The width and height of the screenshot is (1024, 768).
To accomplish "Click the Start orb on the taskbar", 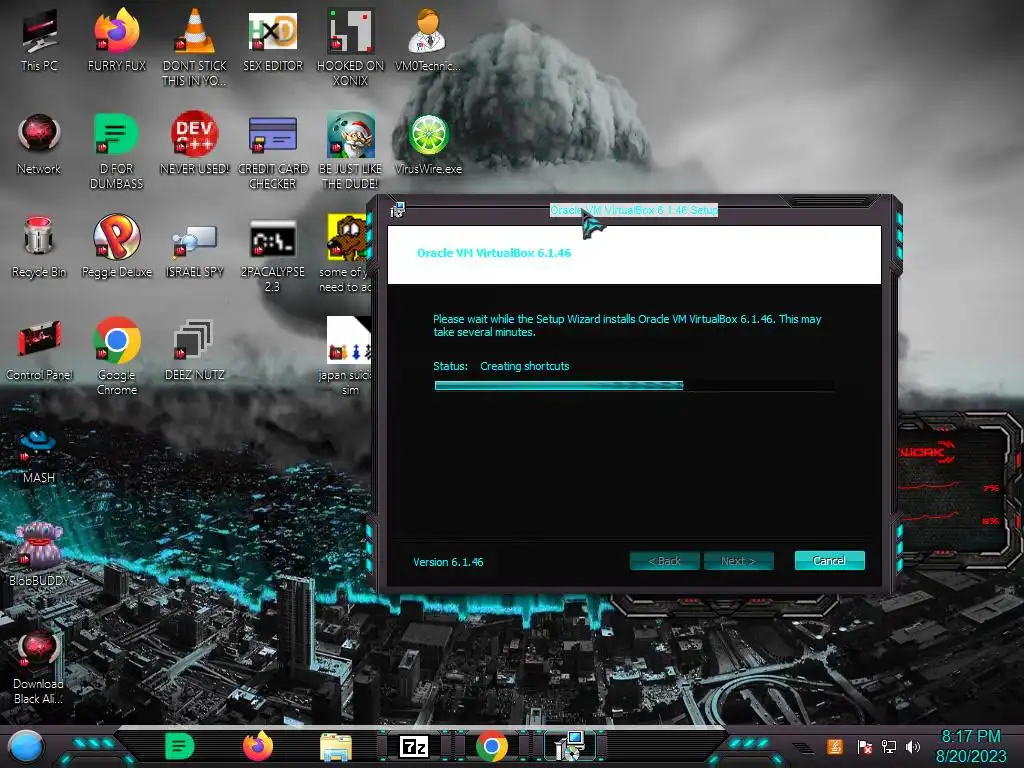I will click(x=26, y=747).
